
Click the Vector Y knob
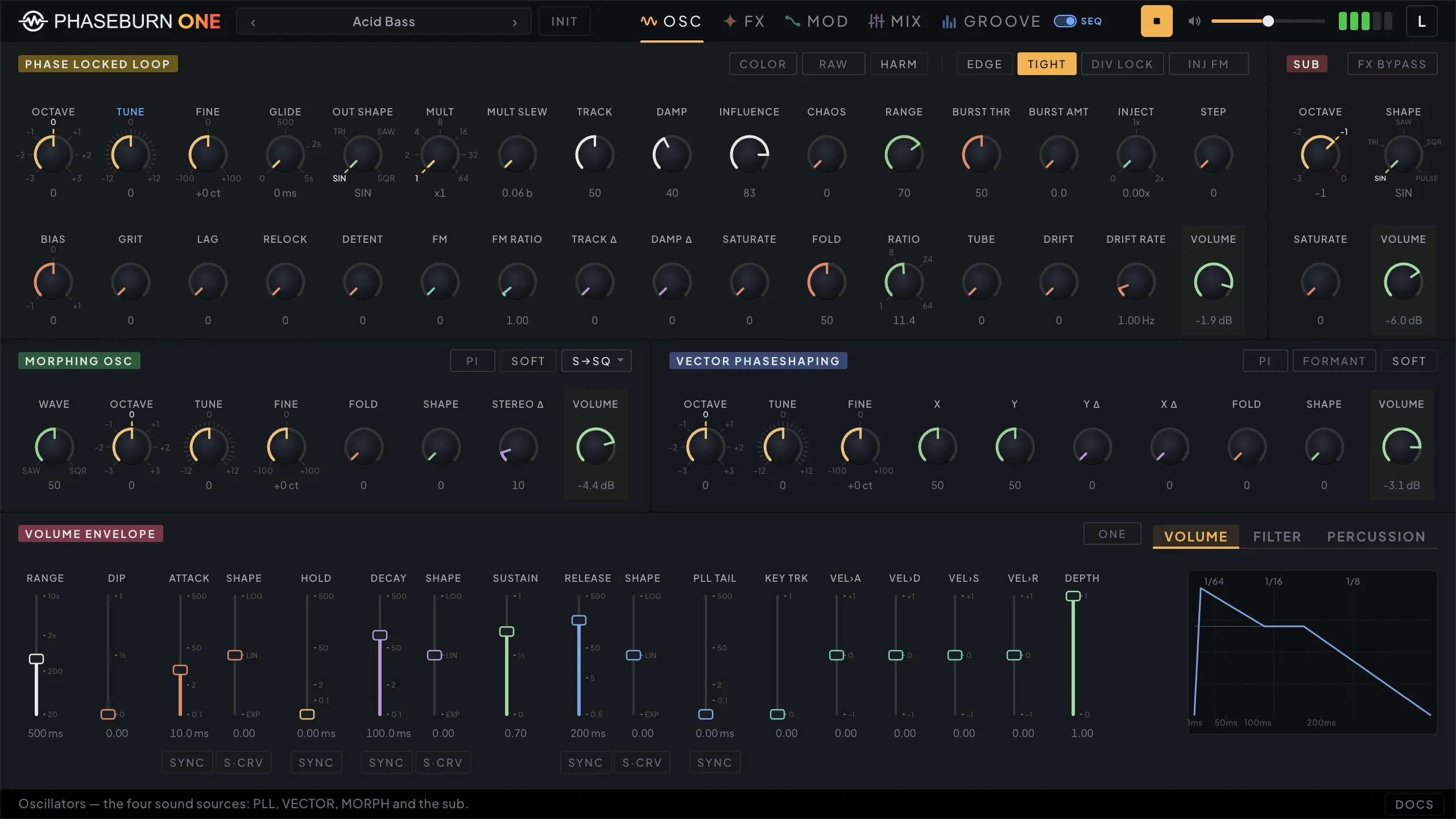coord(1015,446)
